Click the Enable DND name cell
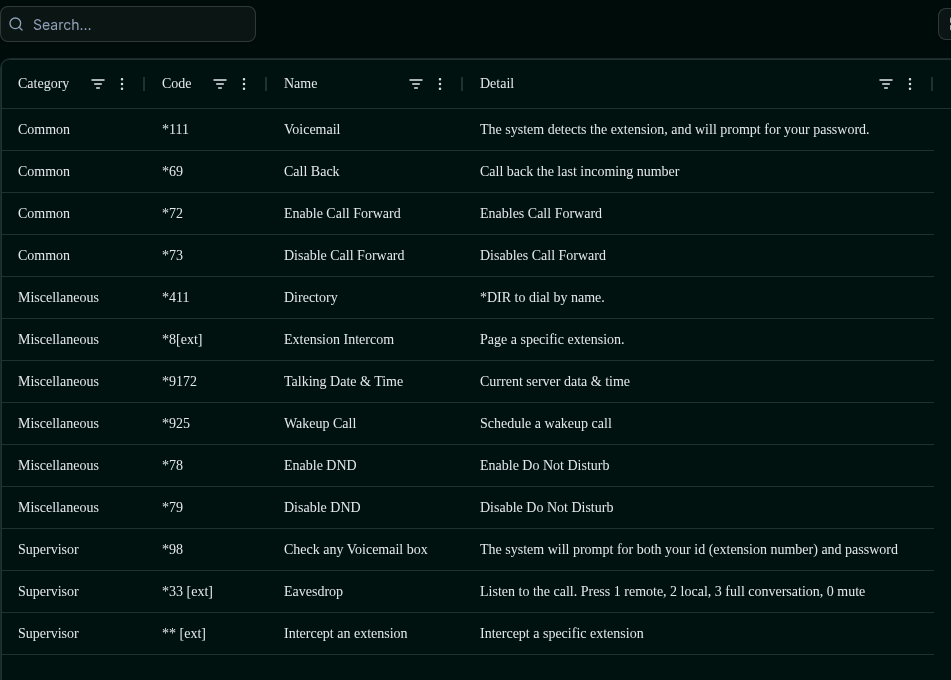The image size is (951, 680). tap(320, 465)
